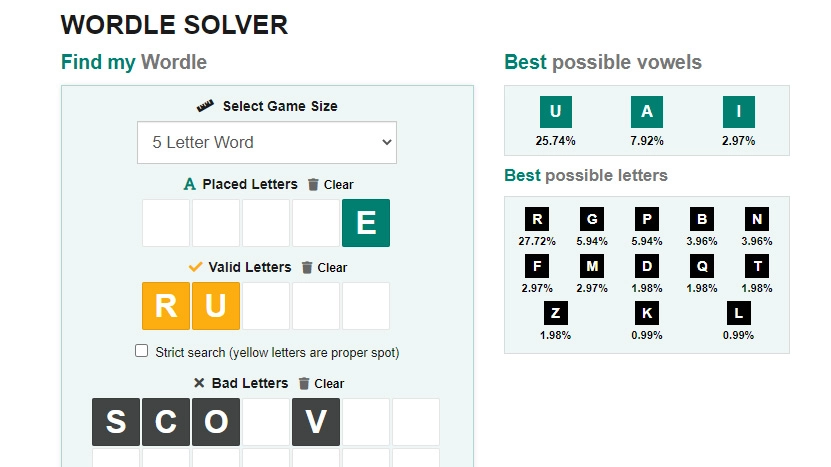Screen dimensions: 831x467
Task: Select the A vowel tile
Action: [x=647, y=112]
